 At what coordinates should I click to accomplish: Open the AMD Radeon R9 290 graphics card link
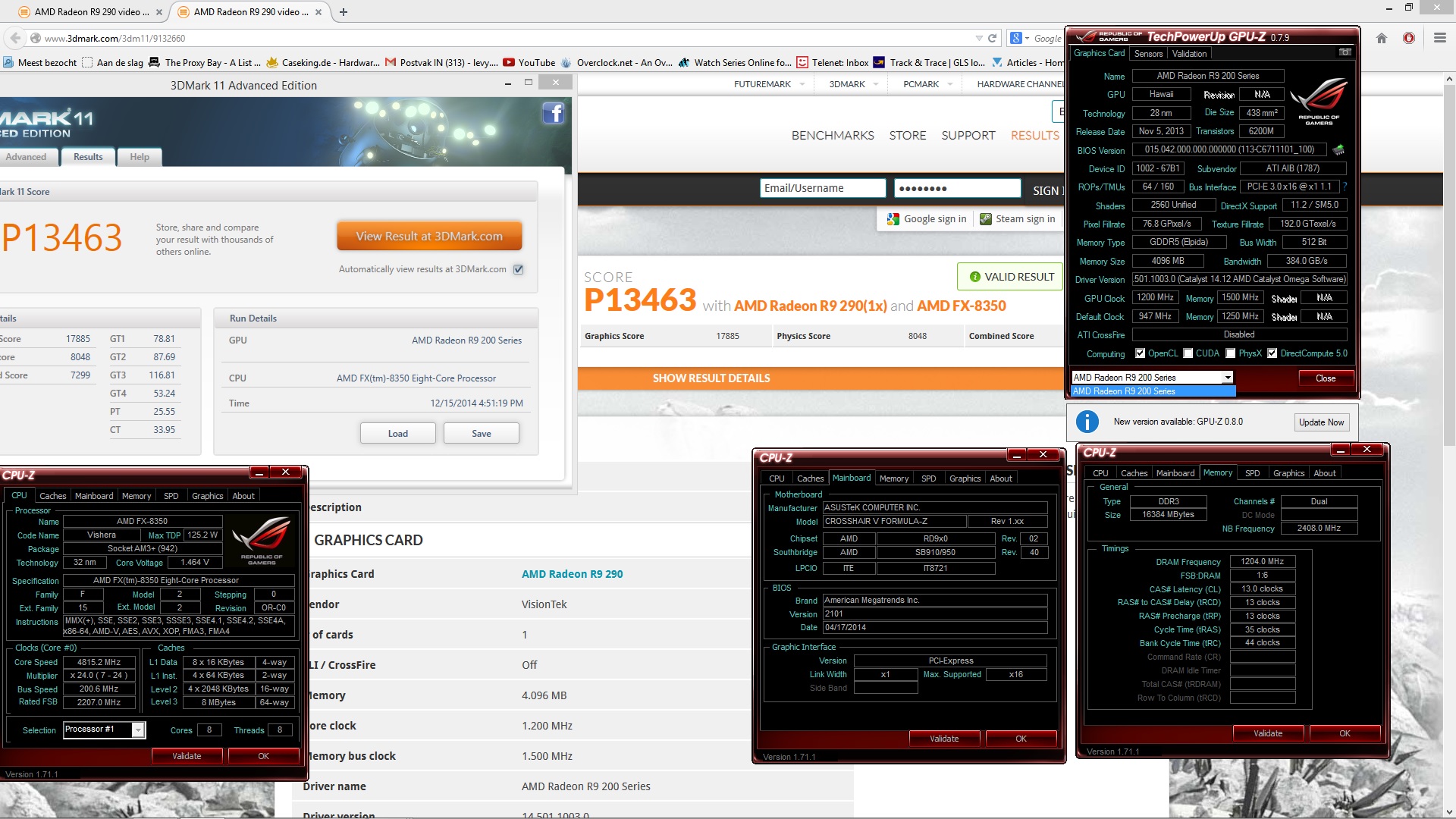click(573, 574)
